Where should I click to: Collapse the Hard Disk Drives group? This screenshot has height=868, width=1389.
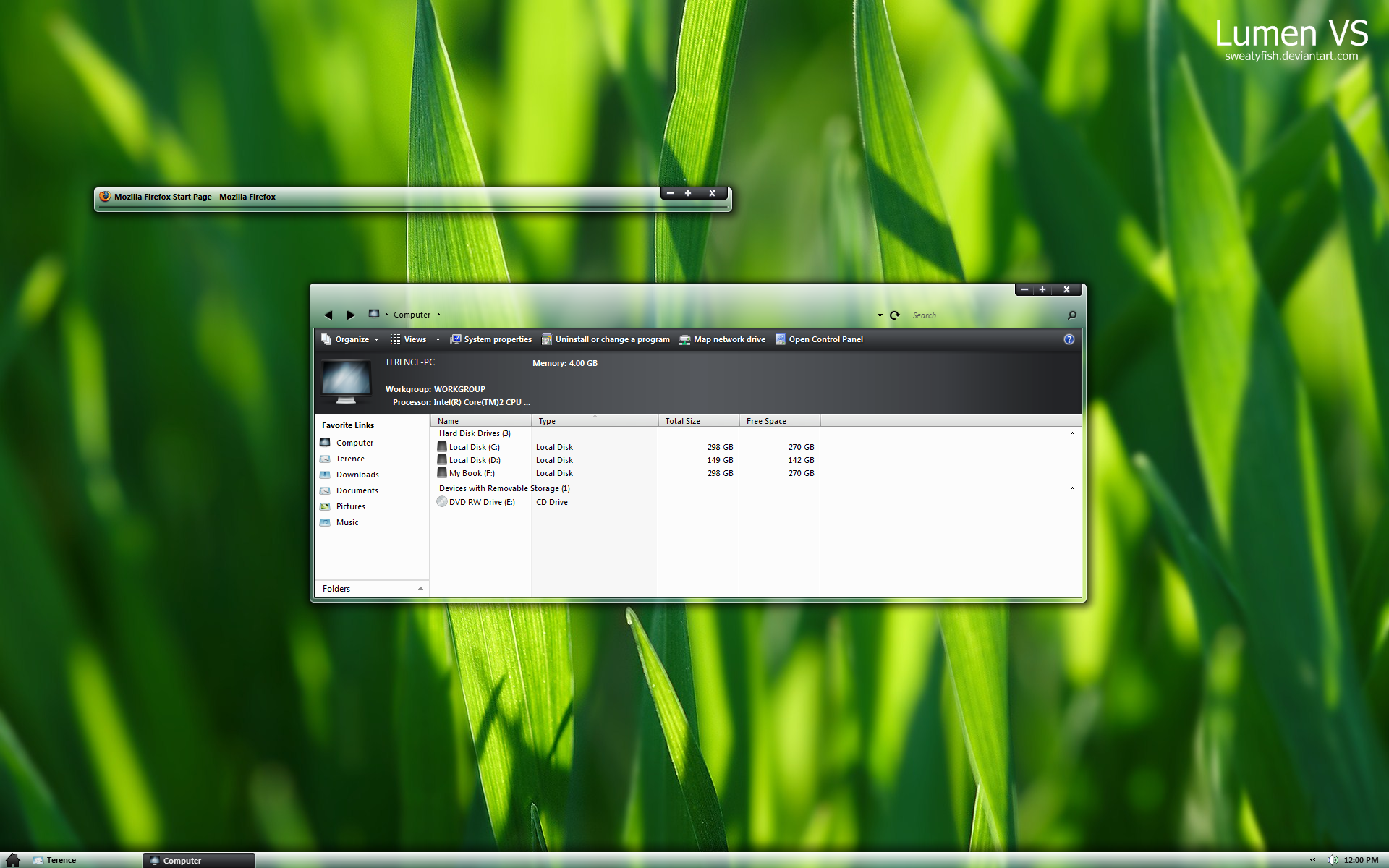pyautogui.click(x=1072, y=433)
